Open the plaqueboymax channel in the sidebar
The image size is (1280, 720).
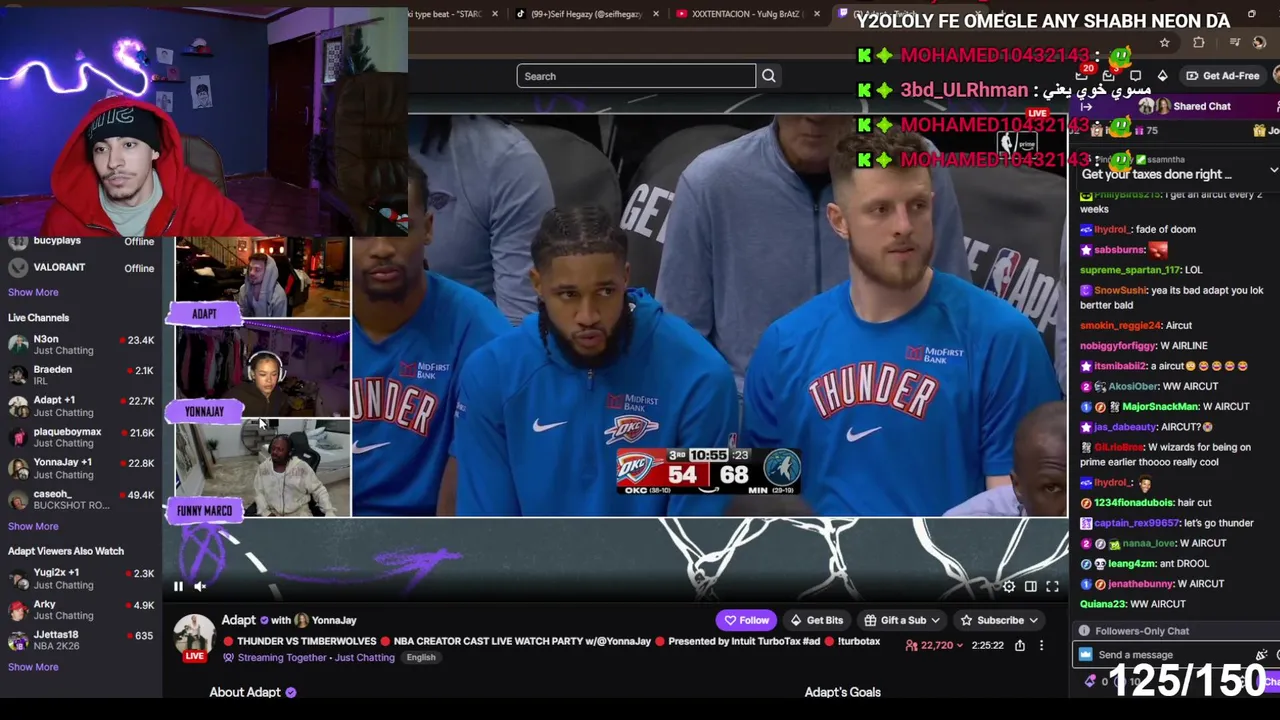tap(81, 437)
